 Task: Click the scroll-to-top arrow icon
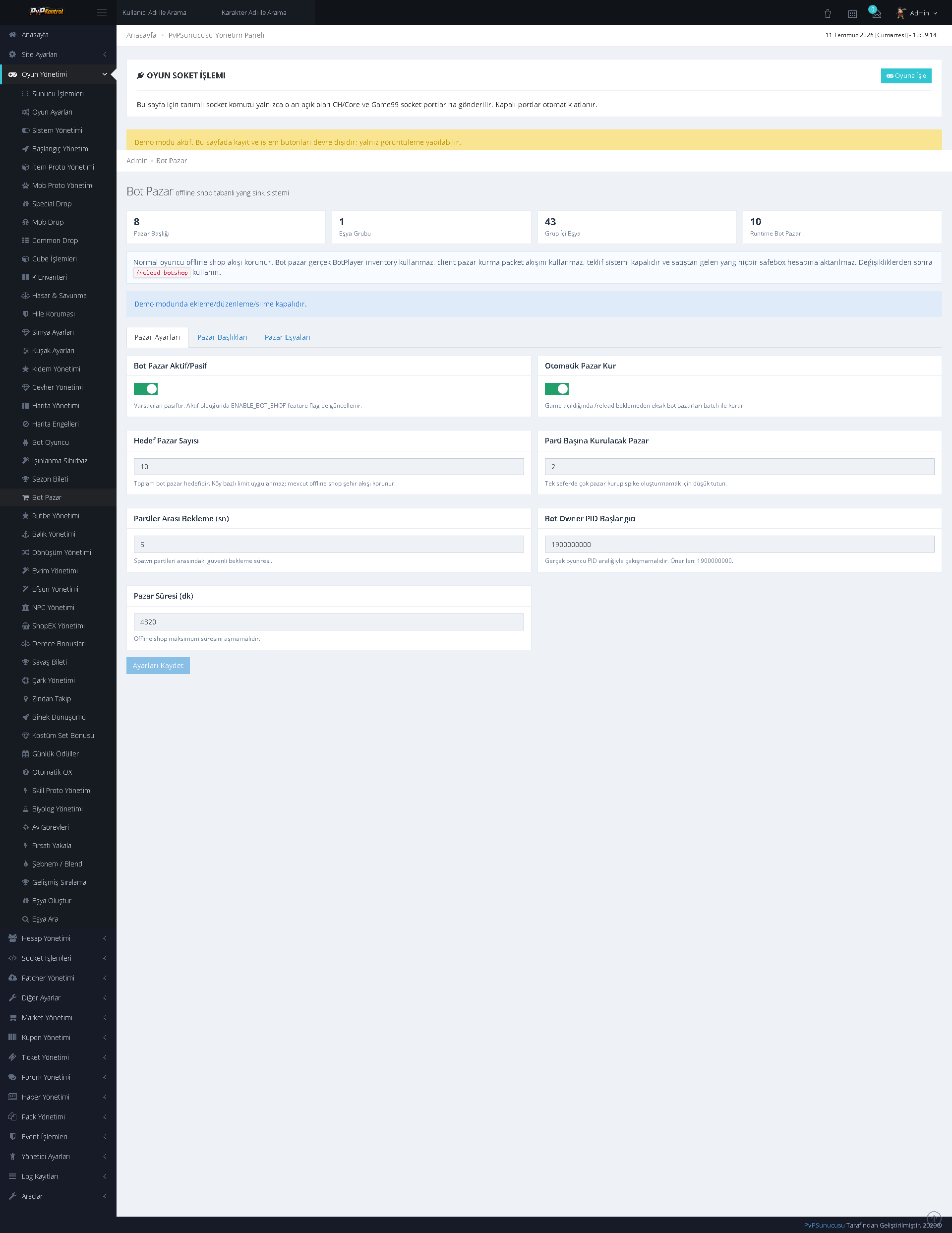[x=934, y=1218]
